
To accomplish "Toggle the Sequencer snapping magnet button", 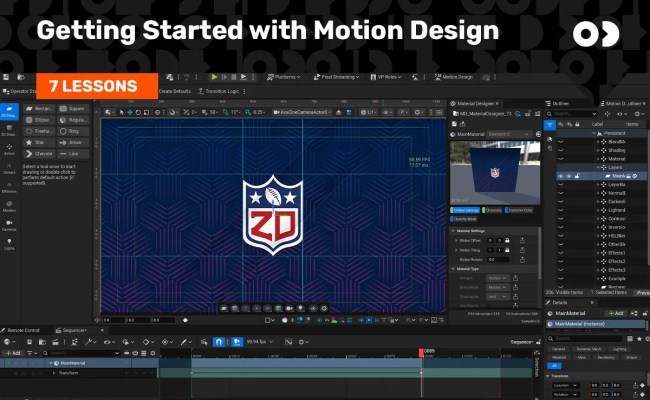I will [218, 342].
